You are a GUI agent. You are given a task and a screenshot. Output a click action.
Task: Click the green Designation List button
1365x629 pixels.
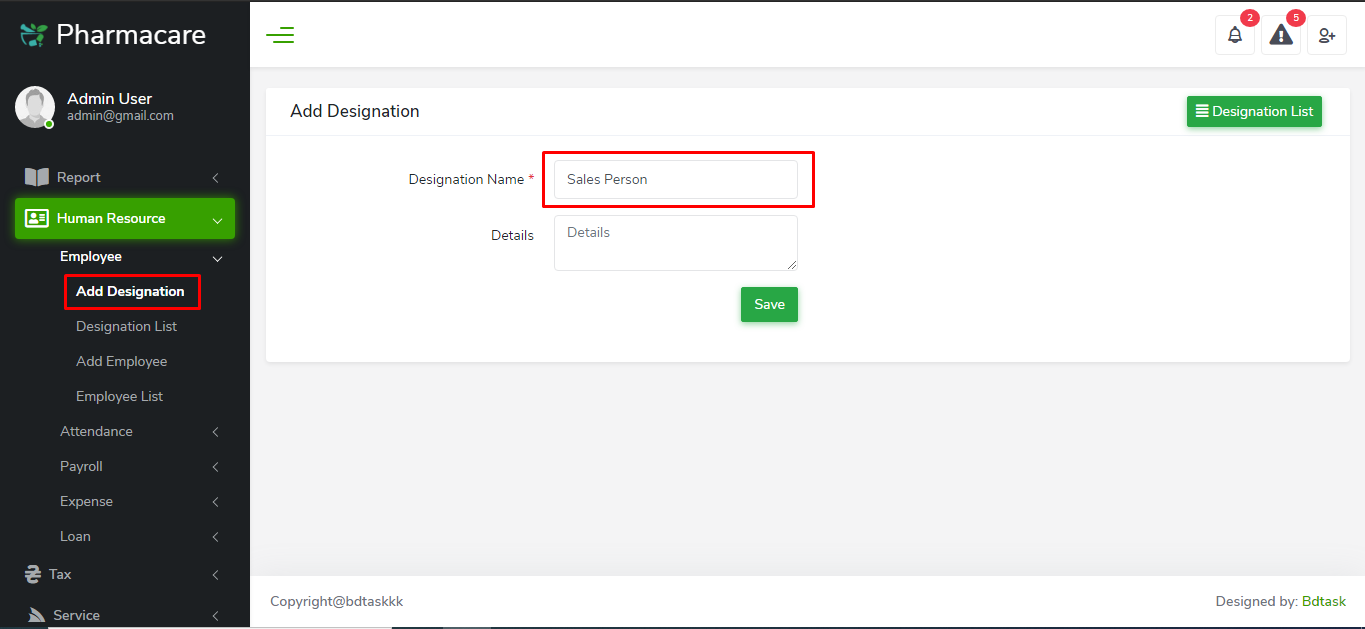(x=1254, y=111)
